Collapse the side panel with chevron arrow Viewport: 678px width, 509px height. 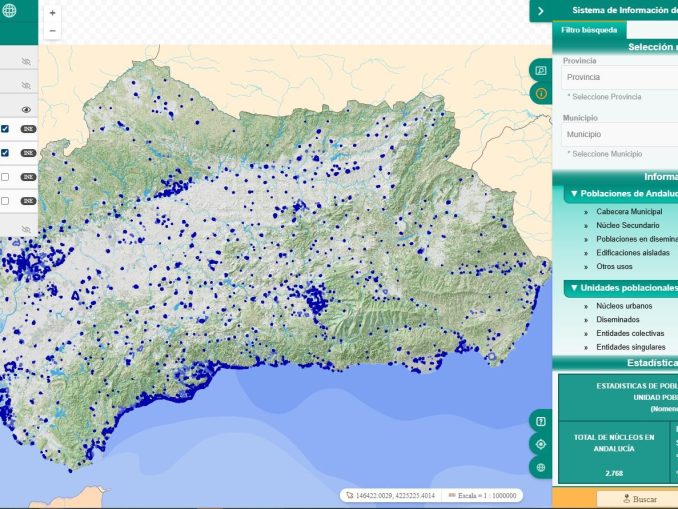(540, 11)
